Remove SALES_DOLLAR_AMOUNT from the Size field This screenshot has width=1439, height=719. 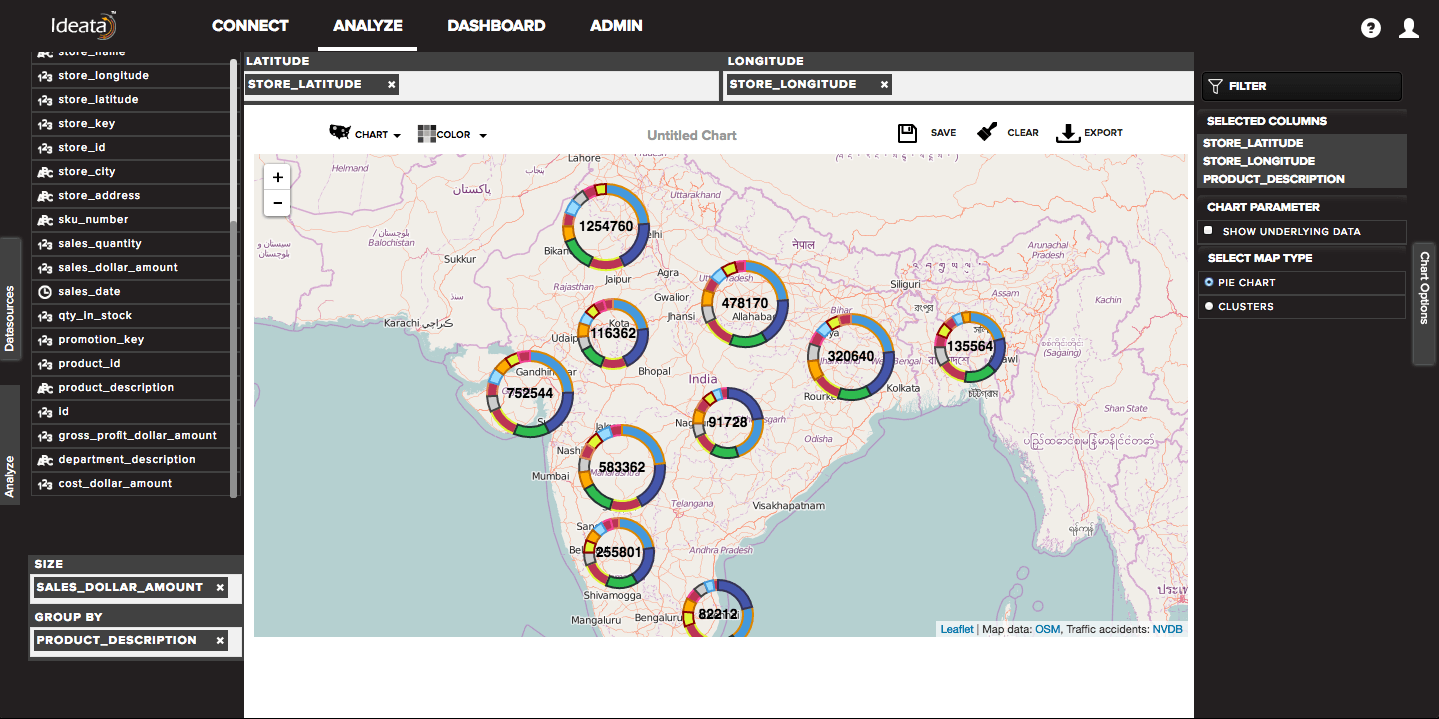tap(220, 587)
